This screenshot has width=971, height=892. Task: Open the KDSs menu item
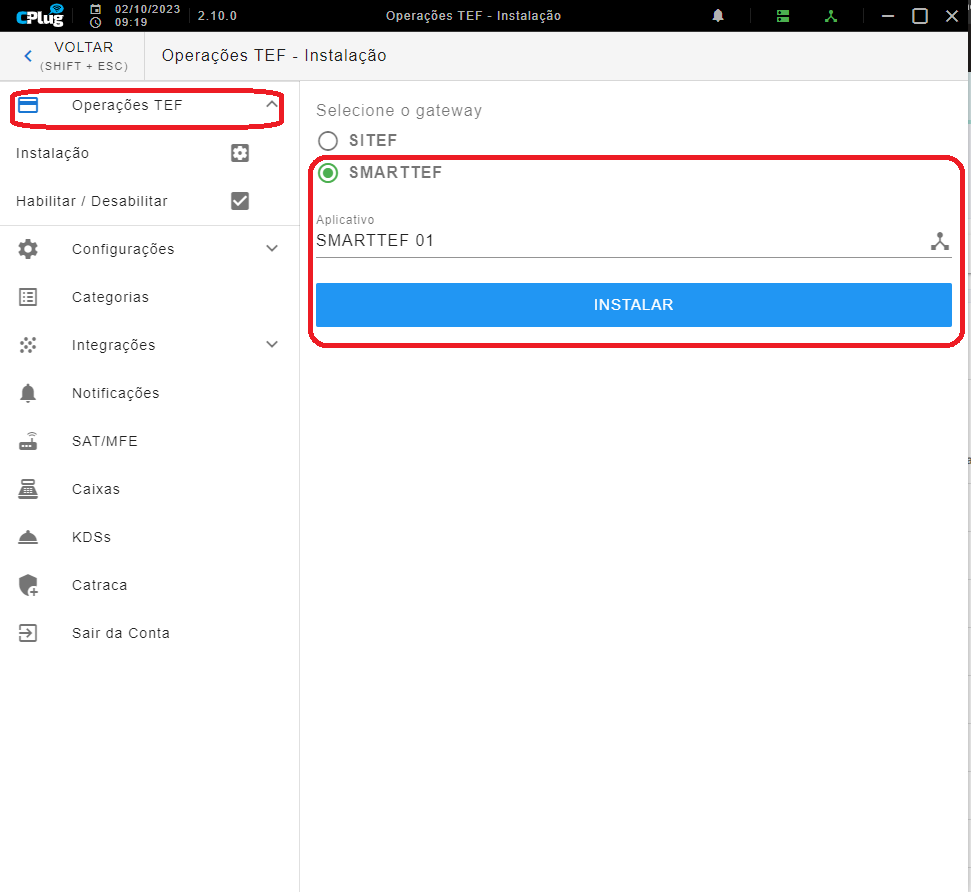(149, 537)
